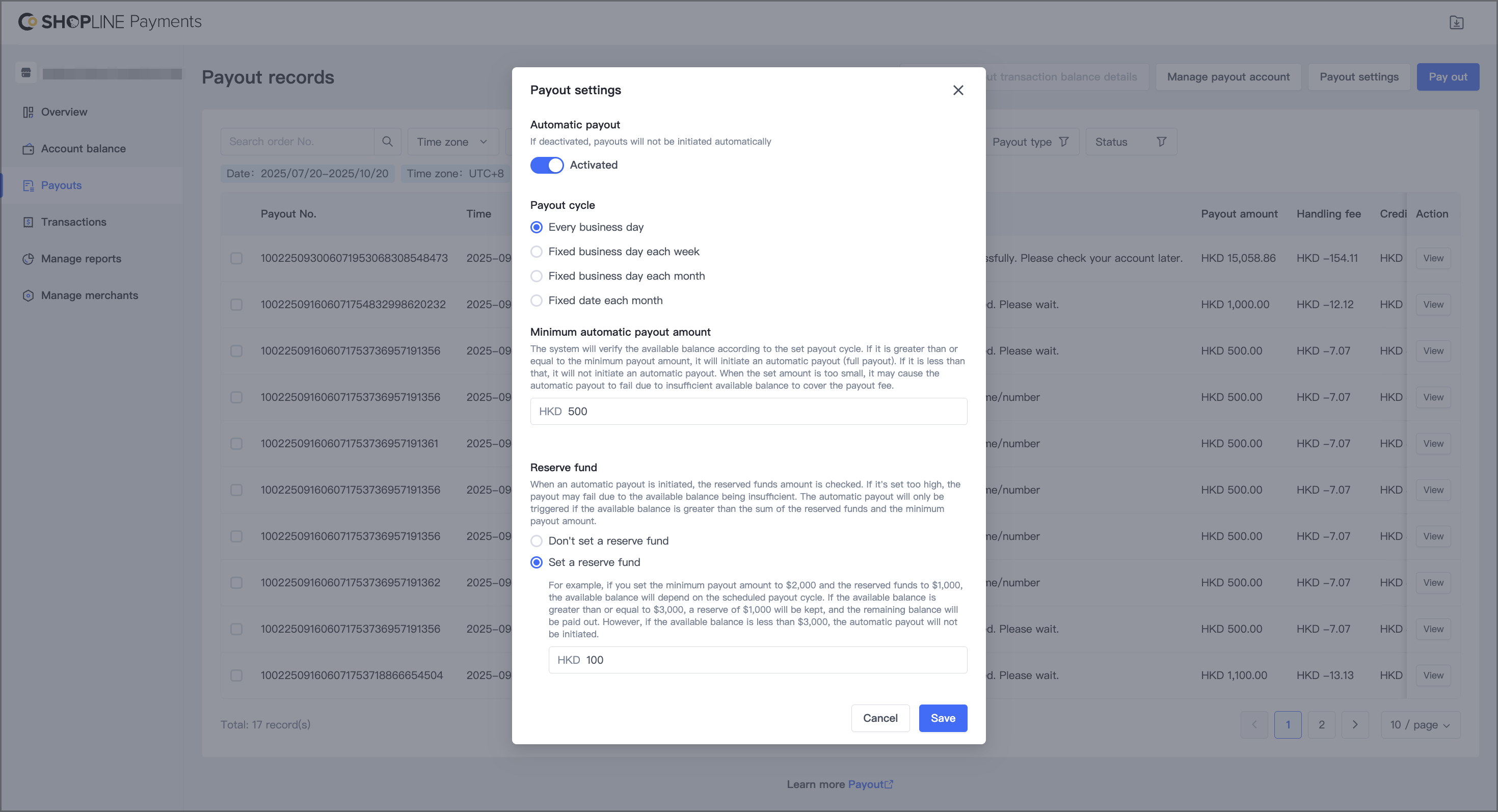Screen dimensions: 1498x812
Task: Click the Manage reports sidebar icon
Action: click(28, 259)
